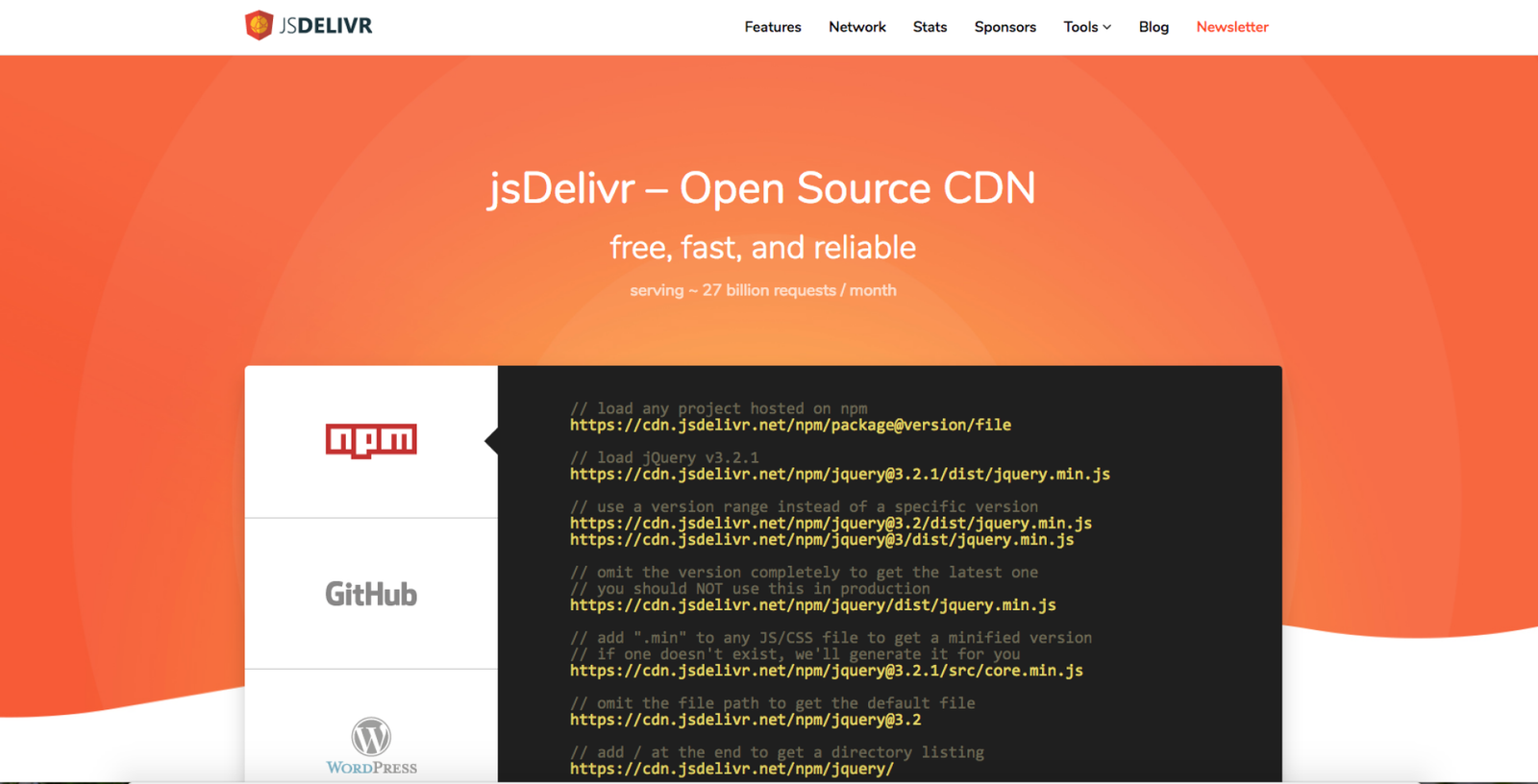Click the jquery@3/dist/jquery.min.js URL
This screenshot has height=784, width=1538.
(822, 540)
